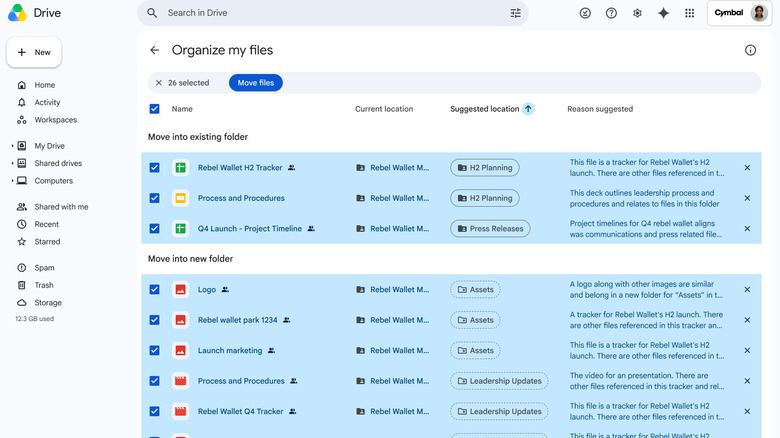Open the info details icon
Viewport: 780px width, 438px height.
click(x=750, y=50)
